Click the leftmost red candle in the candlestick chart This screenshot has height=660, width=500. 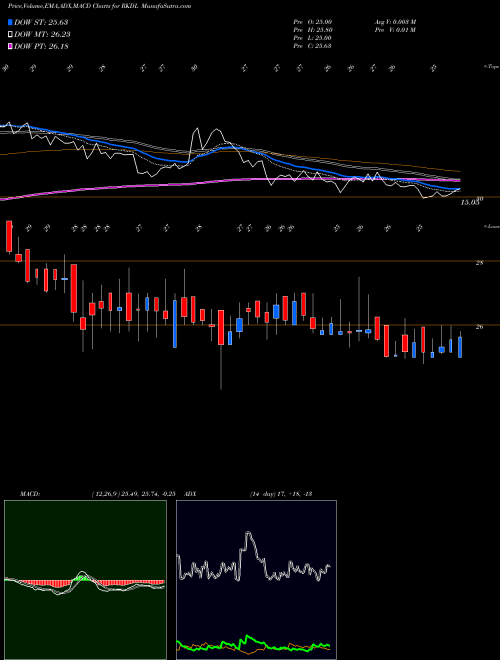pos(9,237)
